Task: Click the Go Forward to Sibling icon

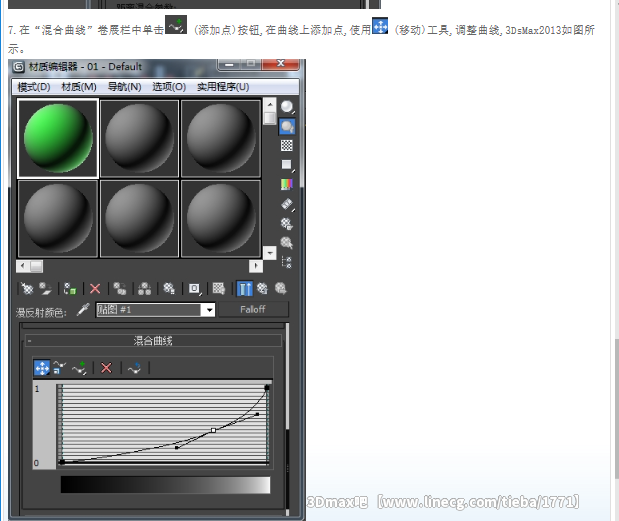Action: coord(281,289)
